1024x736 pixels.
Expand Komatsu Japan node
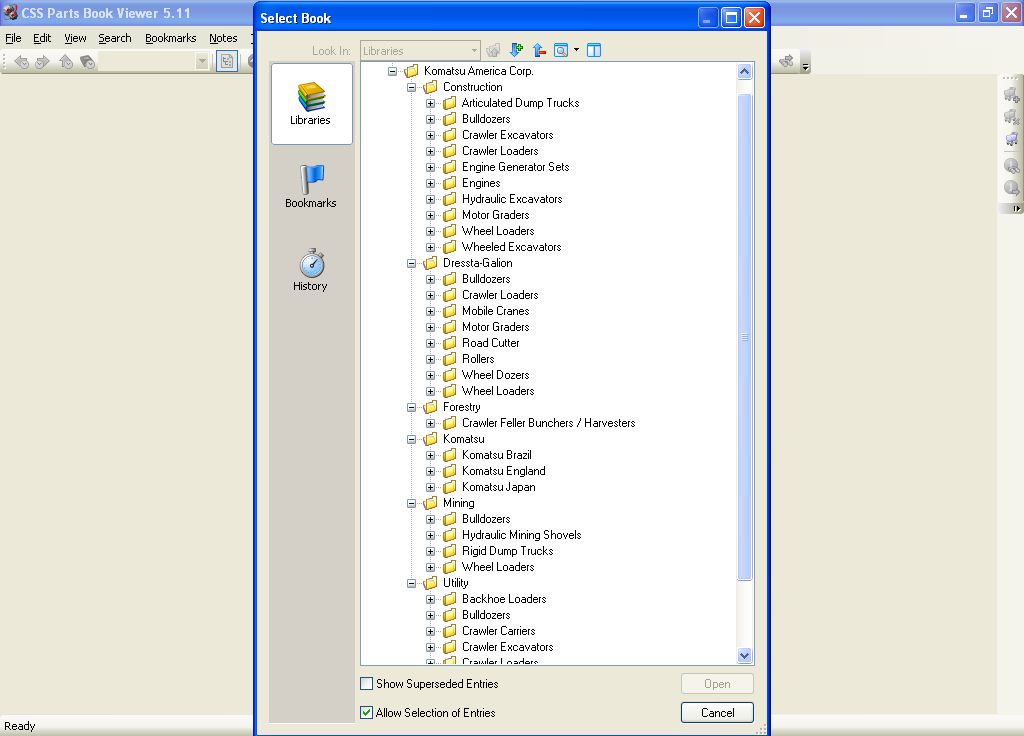point(430,487)
